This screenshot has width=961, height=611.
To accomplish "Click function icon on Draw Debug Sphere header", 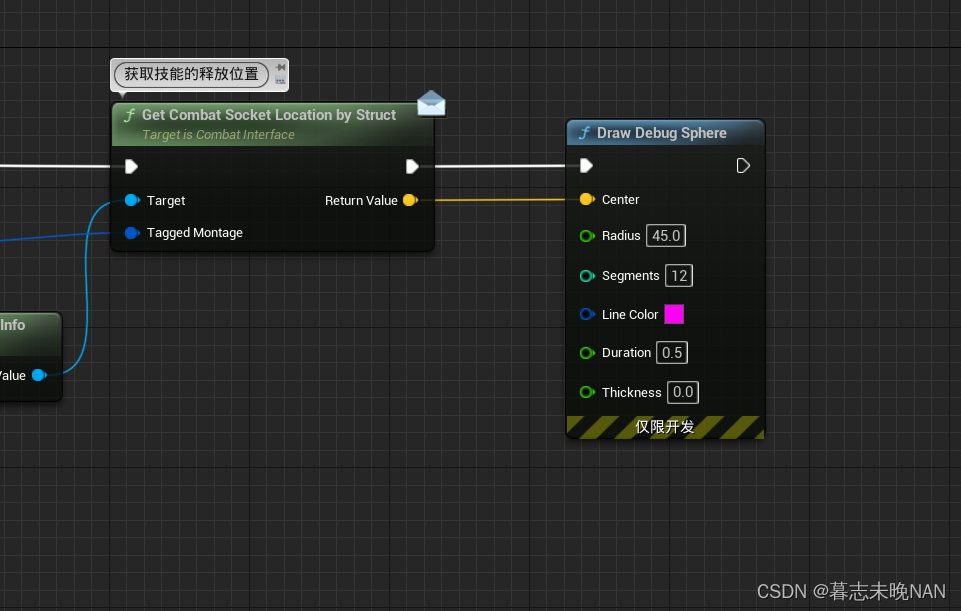I will [x=584, y=133].
